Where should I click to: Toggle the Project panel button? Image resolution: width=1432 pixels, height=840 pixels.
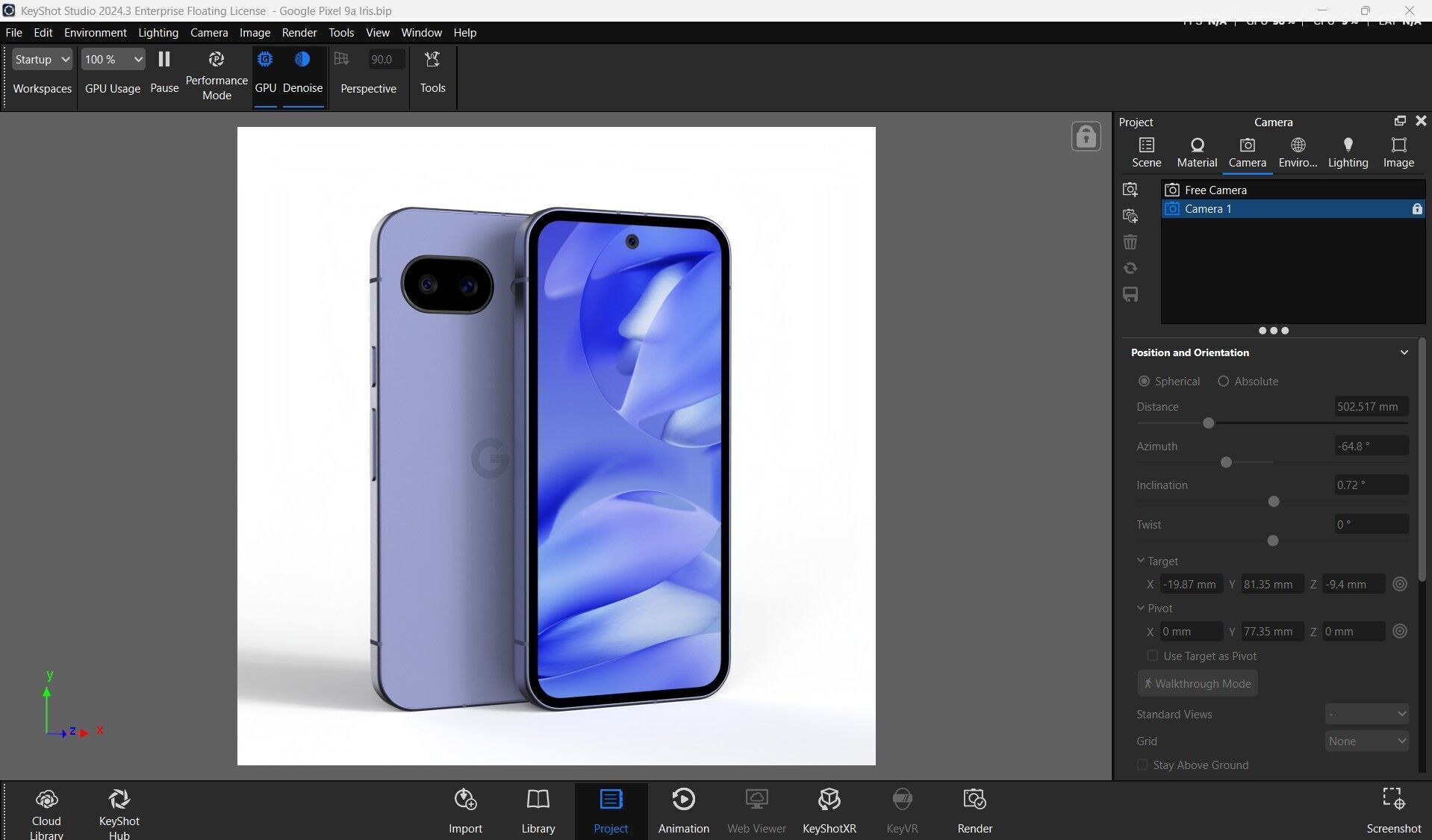[611, 811]
